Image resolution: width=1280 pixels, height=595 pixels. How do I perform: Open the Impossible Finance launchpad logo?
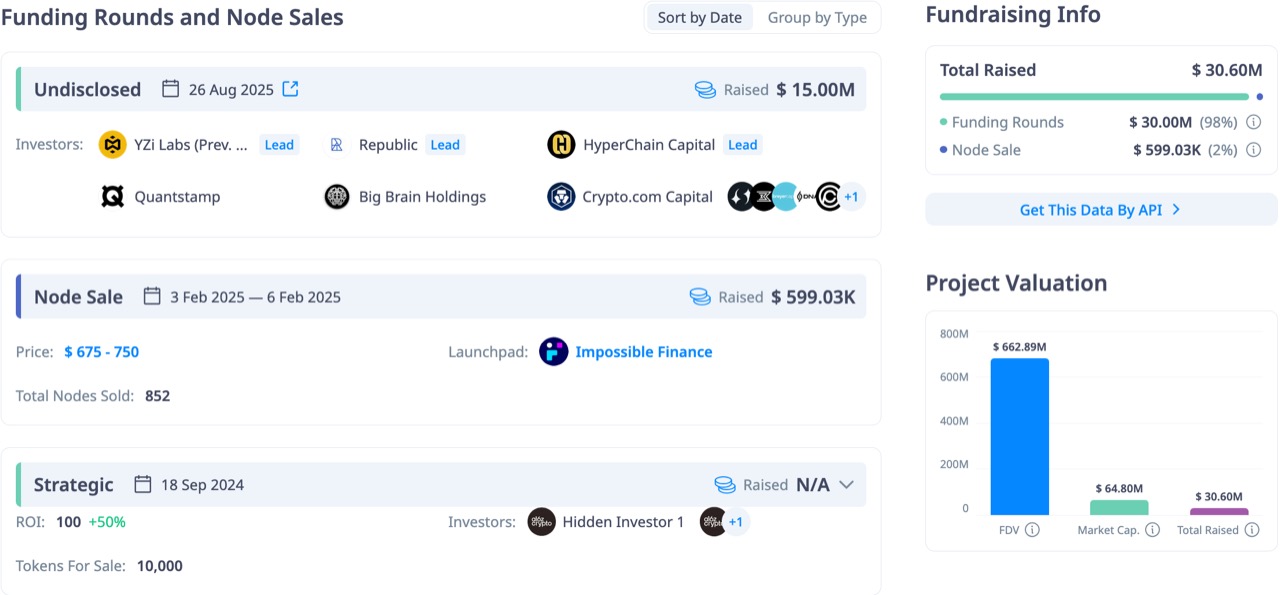pyautogui.click(x=553, y=352)
